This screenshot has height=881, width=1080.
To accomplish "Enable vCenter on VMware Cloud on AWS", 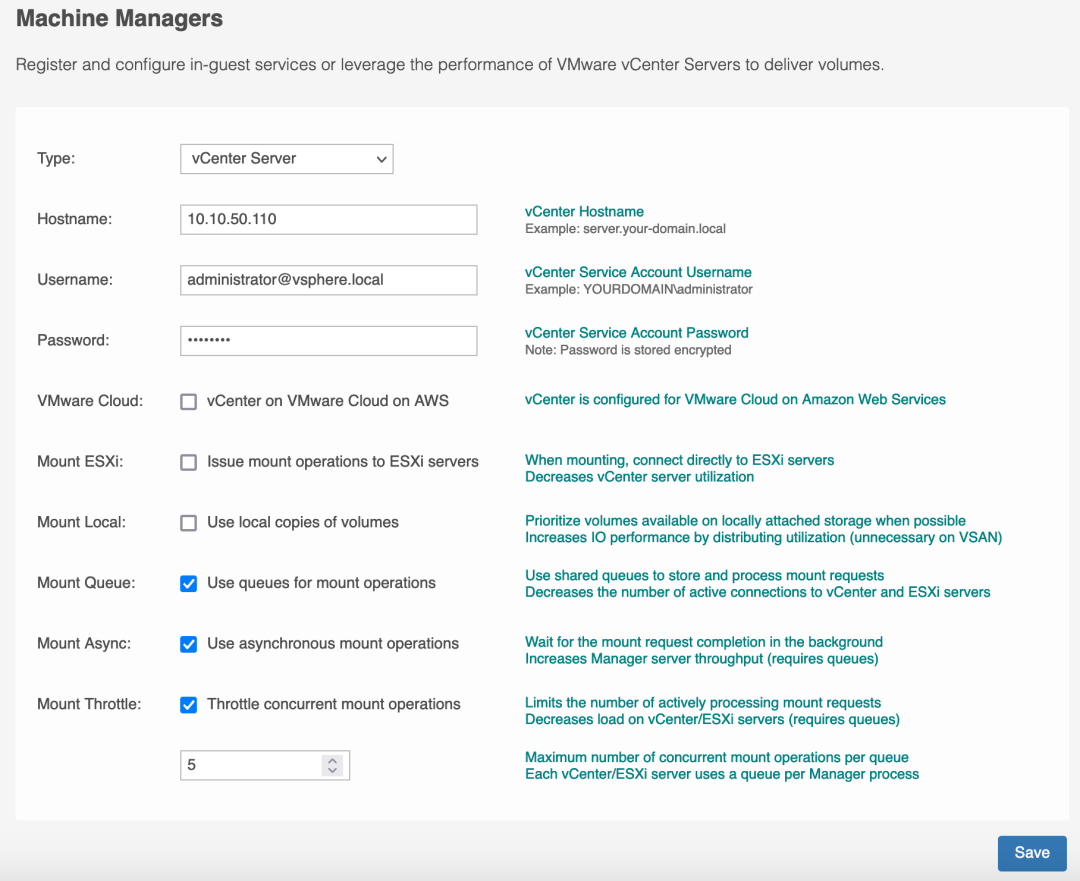I will [x=188, y=401].
